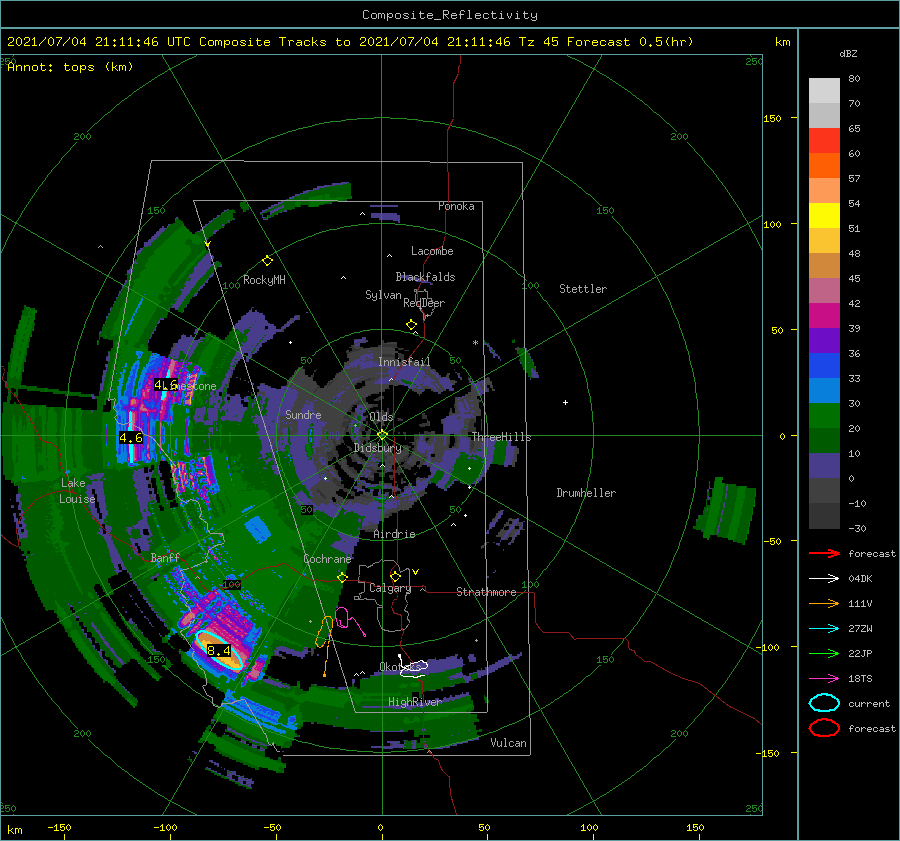
Task: Click the Composite_Reflectivity title
Action: 449,15
